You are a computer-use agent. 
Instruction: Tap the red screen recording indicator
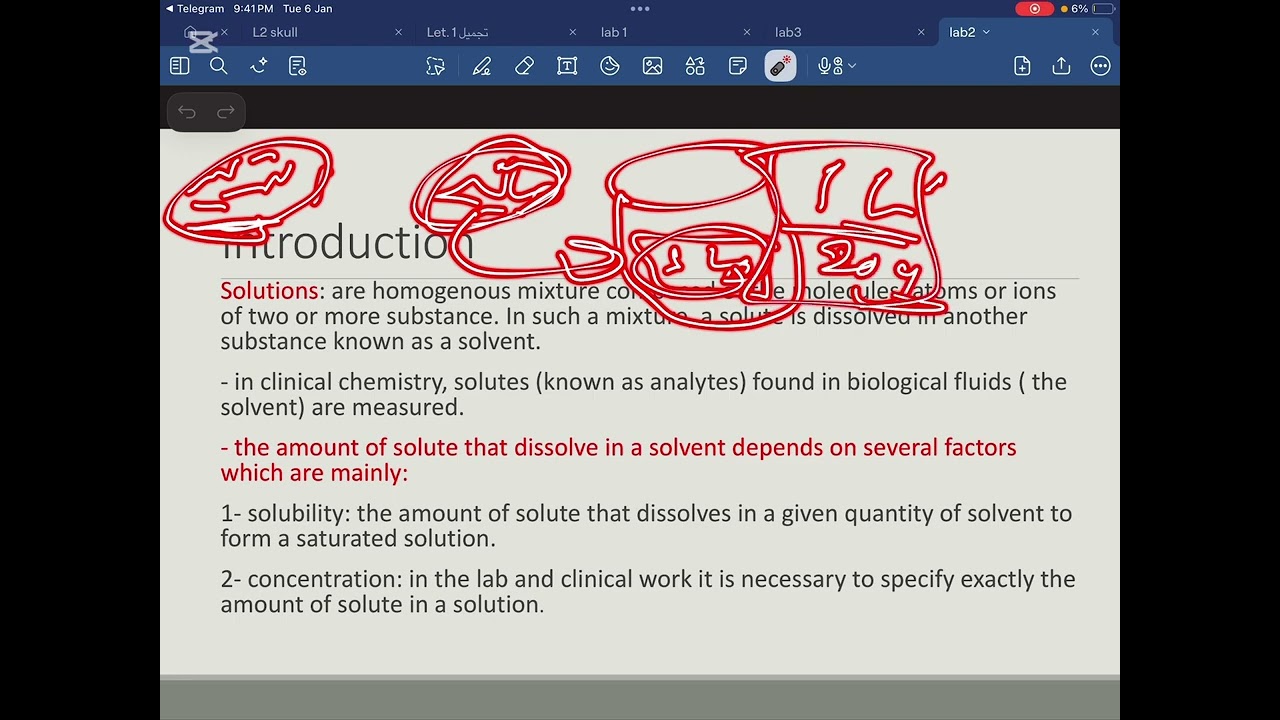1034,8
